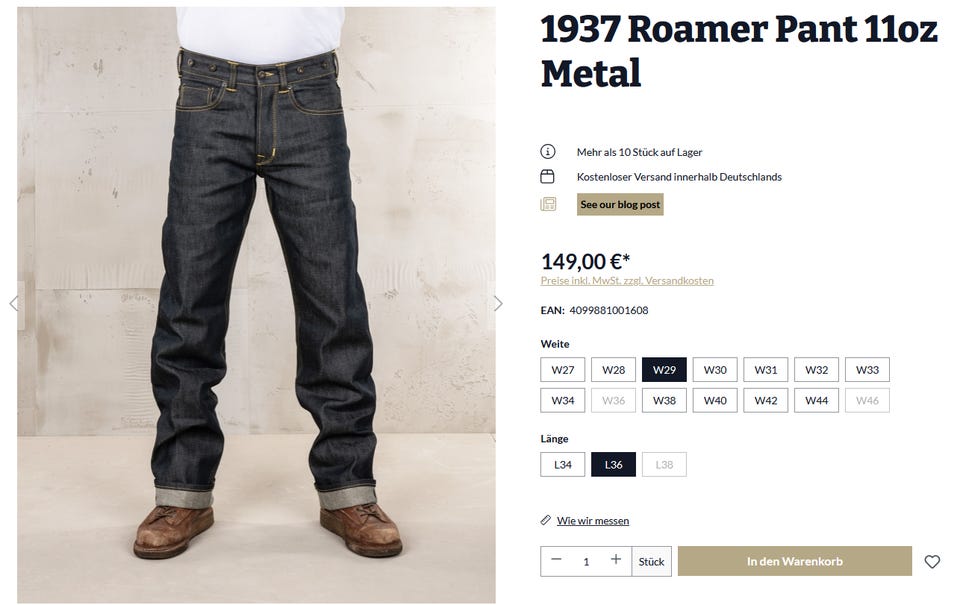This screenshot has width=960, height=605.
Task: Click the stock info icon
Action: pyautogui.click(x=548, y=152)
